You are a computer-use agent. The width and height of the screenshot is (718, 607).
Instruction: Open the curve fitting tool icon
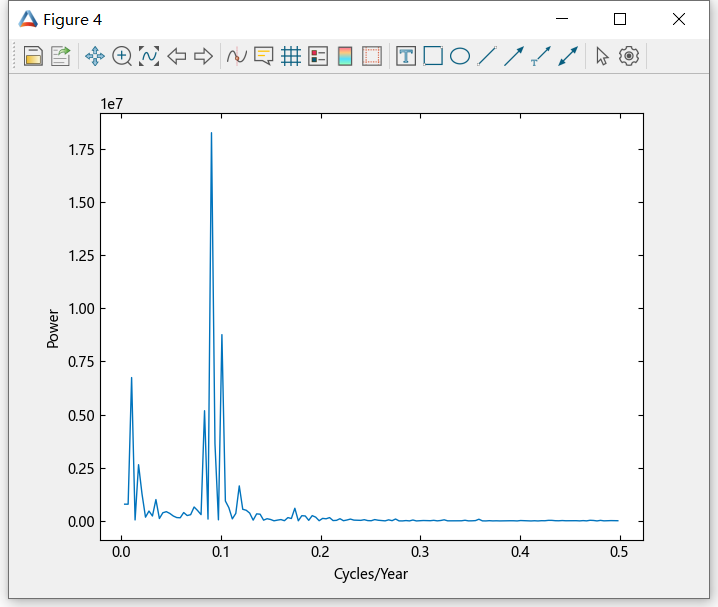pos(237,56)
